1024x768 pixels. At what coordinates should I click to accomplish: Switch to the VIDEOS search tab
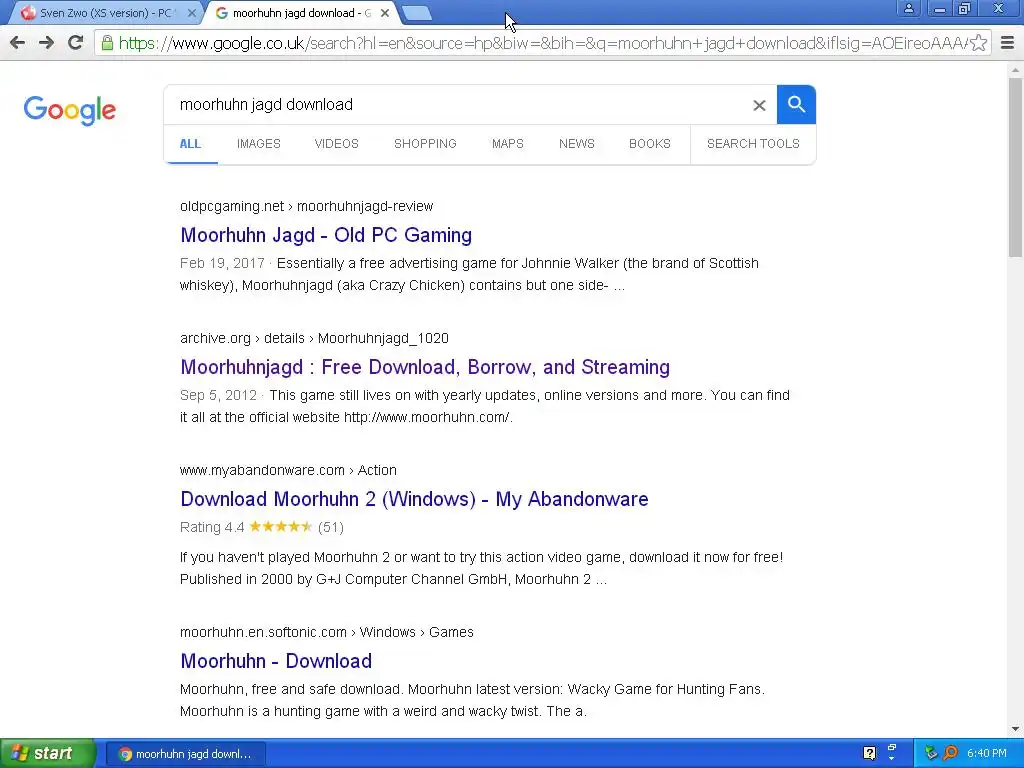pos(336,144)
